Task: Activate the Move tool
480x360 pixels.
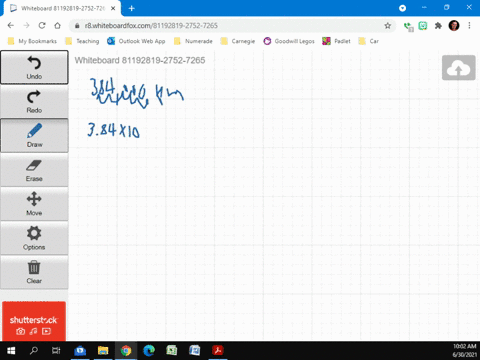Action: coord(34,204)
